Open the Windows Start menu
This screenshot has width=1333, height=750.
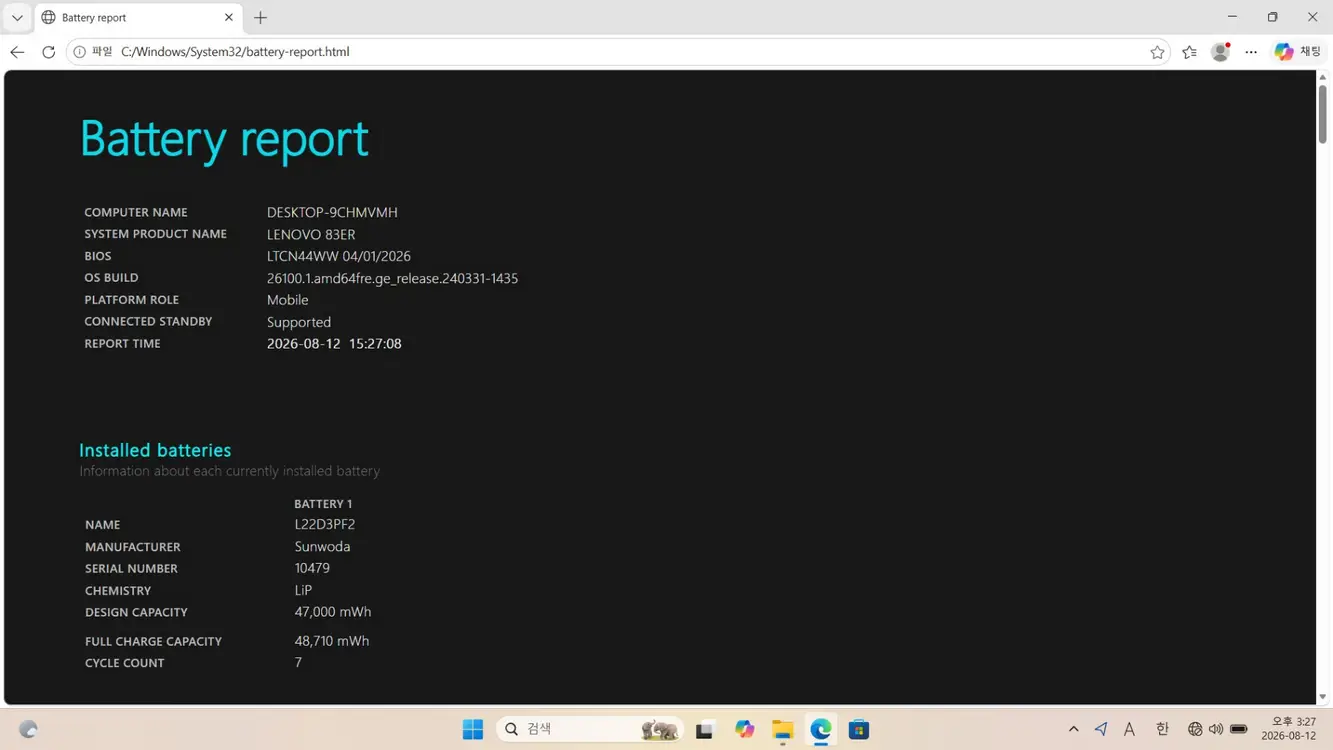[473, 729]
